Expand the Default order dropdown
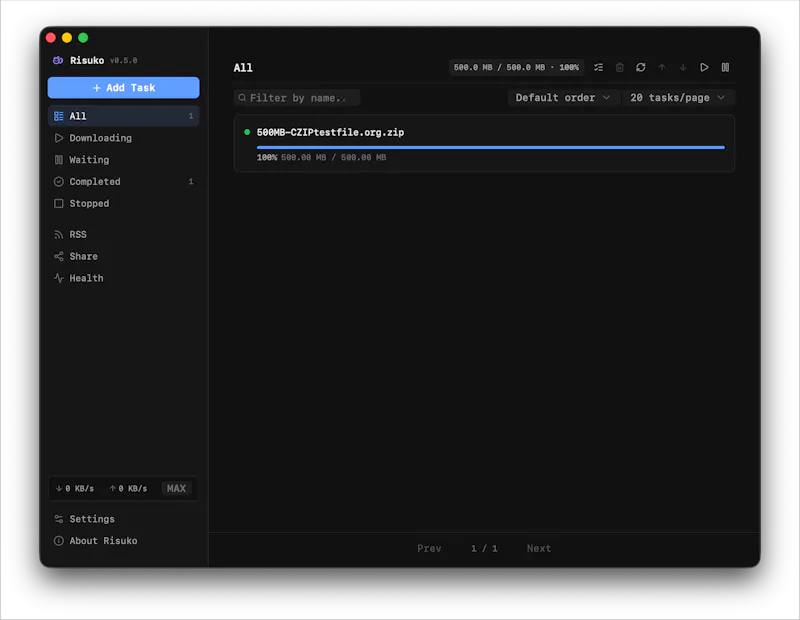 pos(562,97)
